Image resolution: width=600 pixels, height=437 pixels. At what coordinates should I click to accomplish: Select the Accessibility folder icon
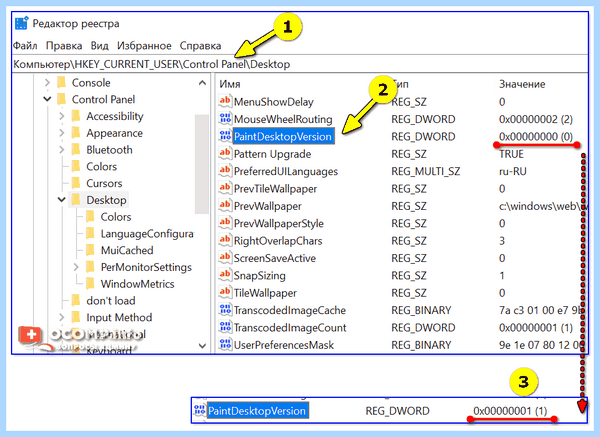(76, 116)
